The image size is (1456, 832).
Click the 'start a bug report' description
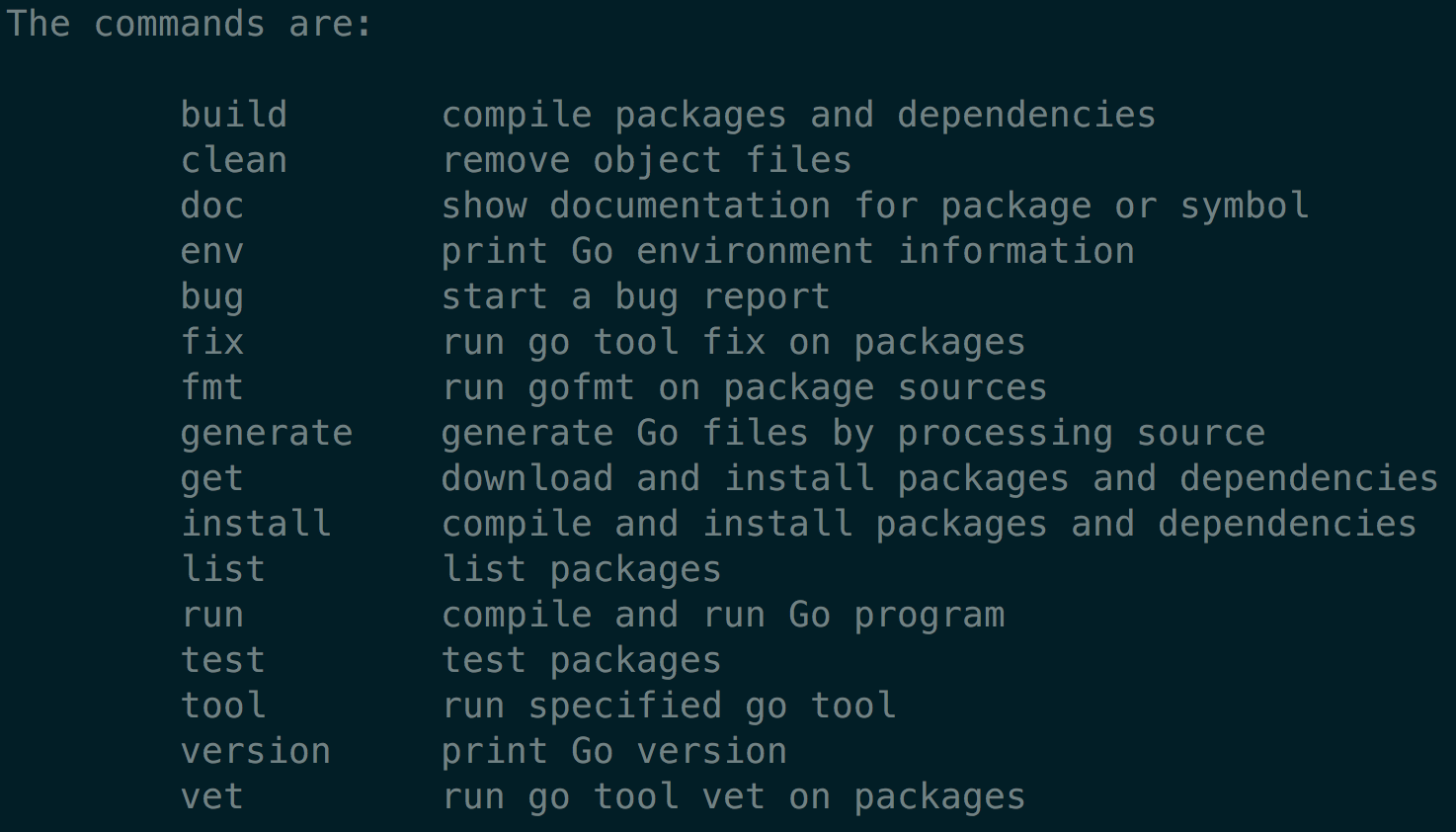click(x=635, y=296)
